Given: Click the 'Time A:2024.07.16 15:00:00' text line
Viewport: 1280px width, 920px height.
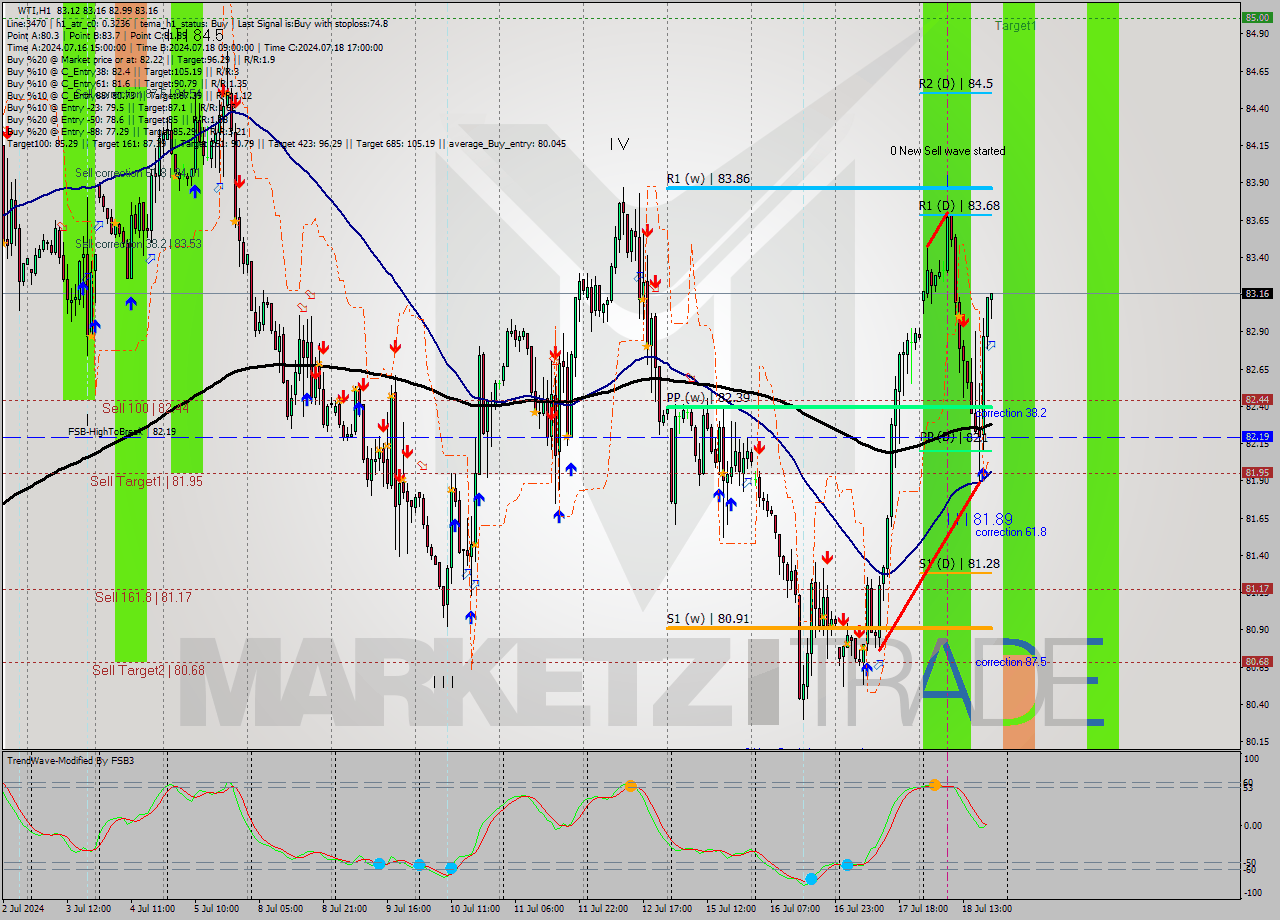Looking at the screenshot, I should pos(66,47).
